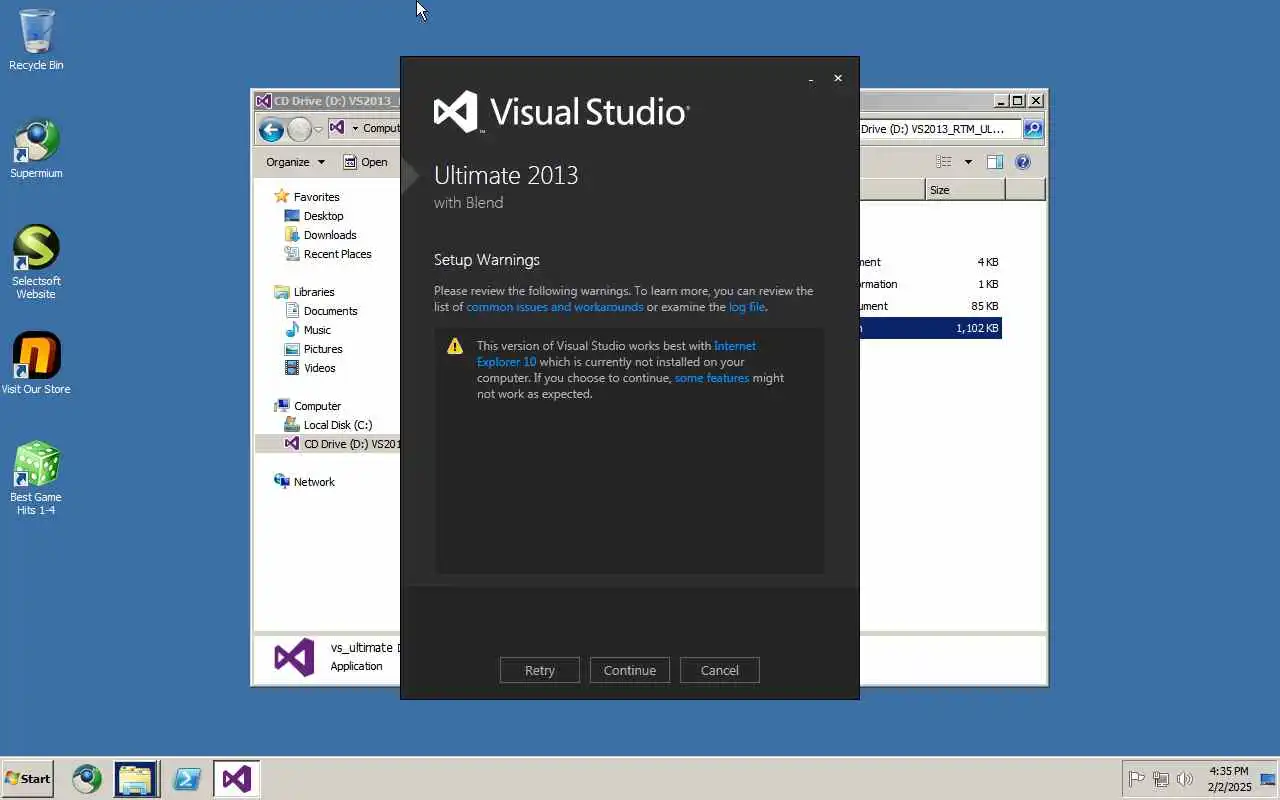
Task: Click the Retry button in the setup dialog
Action: pos(540,670)
